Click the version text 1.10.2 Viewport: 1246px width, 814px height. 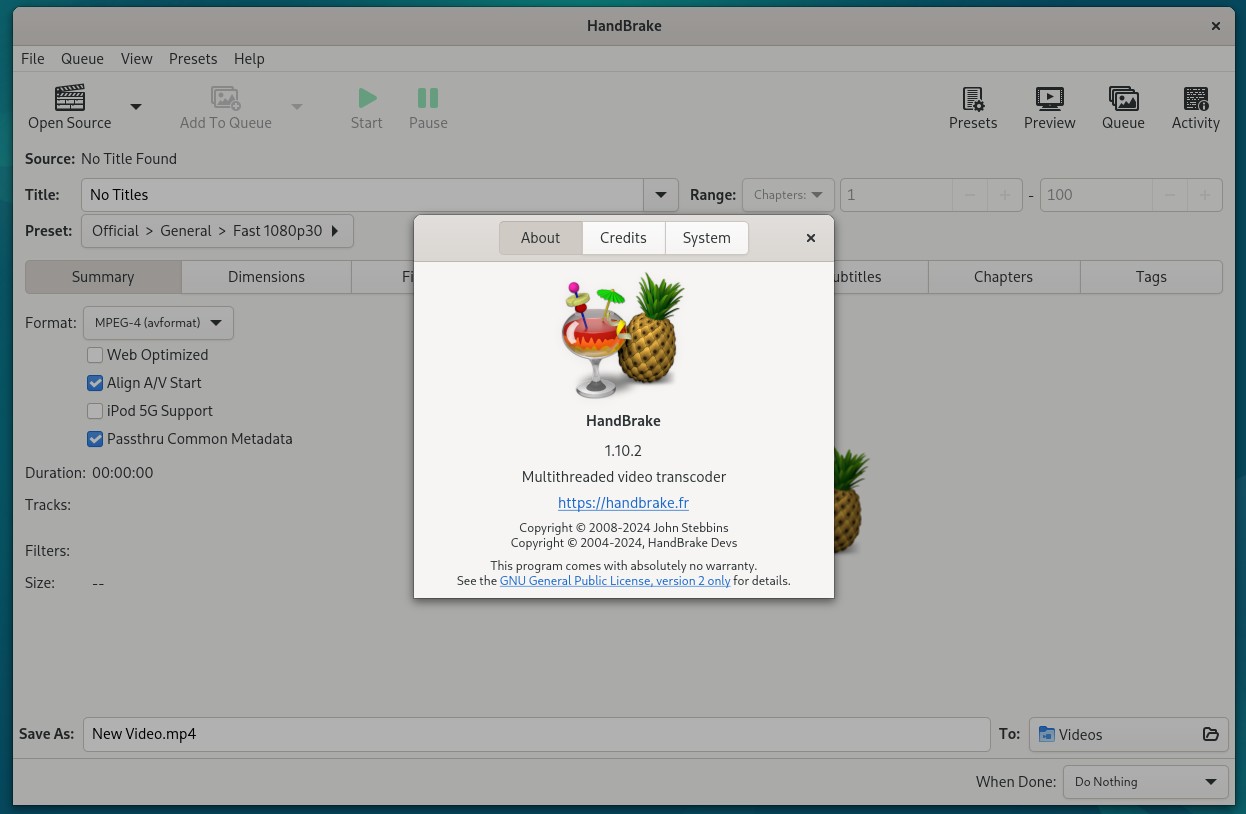[x=623, y=451]
